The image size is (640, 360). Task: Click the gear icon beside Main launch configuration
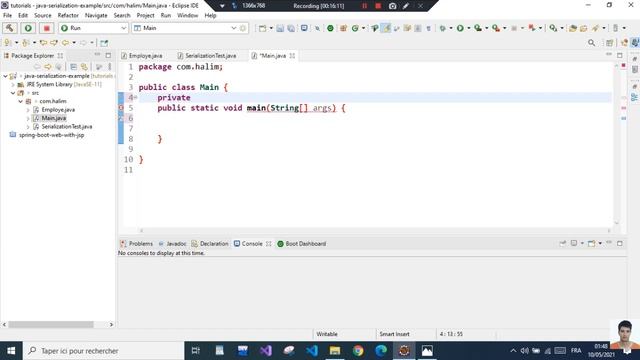(243, 28)
